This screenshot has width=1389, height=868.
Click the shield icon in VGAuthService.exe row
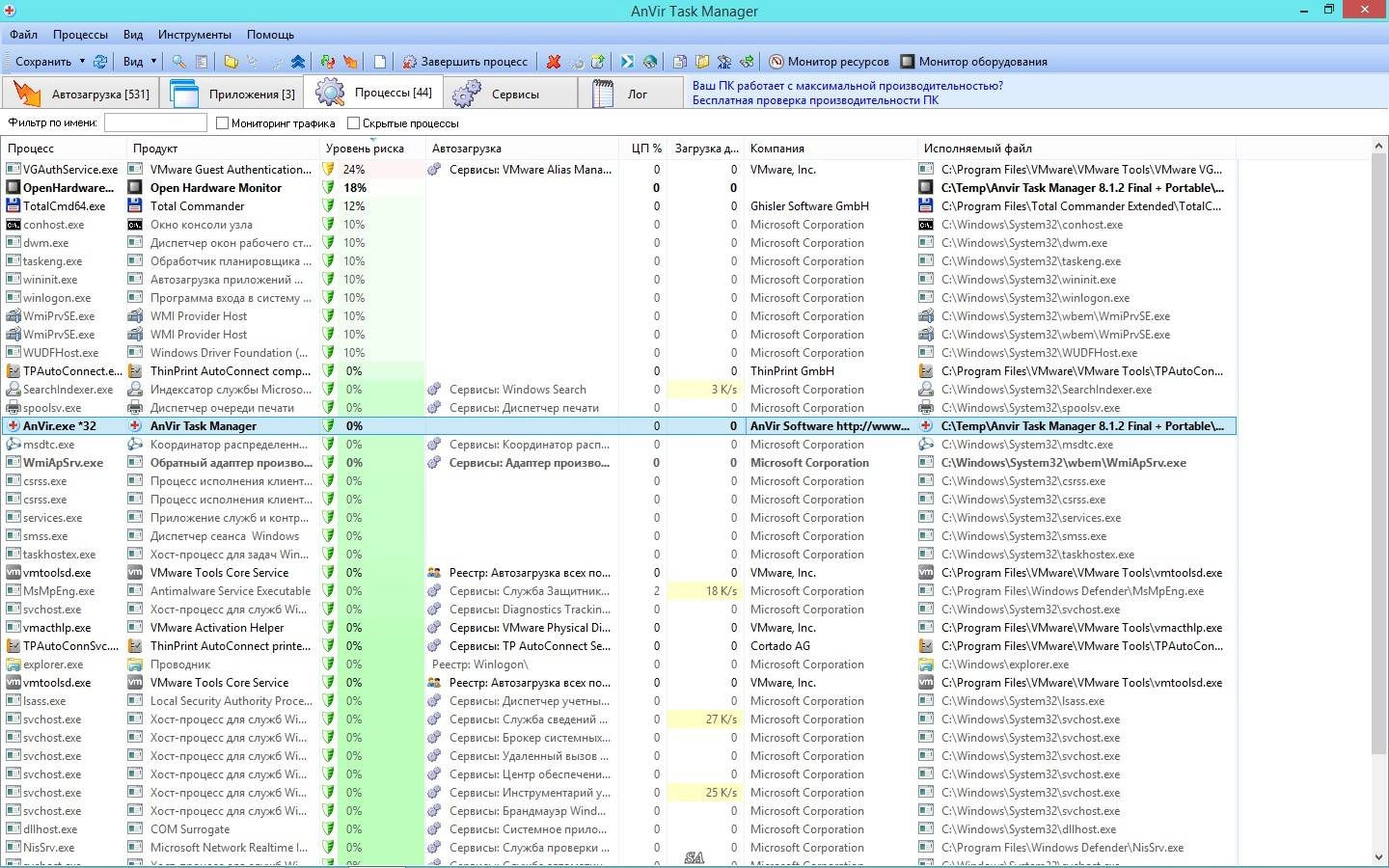coord(328,170)
